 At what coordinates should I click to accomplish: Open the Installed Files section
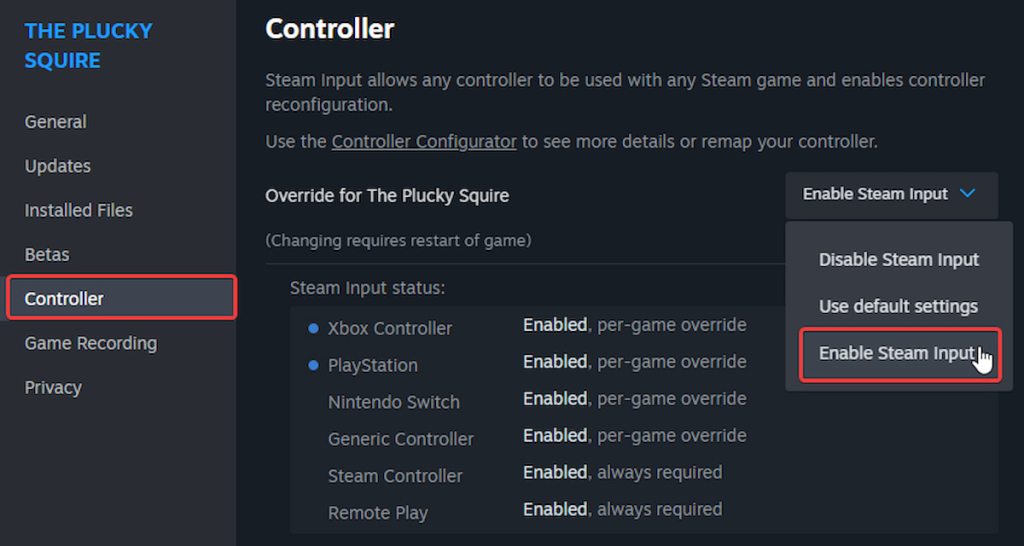pos(79,210)
